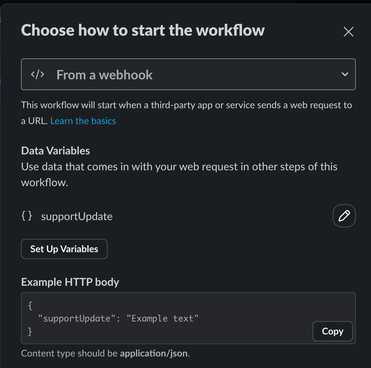The width and height of the screenshot is (371, 368).
Task: Select the supportUpdate variable name in the list
Action: (77, 216)
